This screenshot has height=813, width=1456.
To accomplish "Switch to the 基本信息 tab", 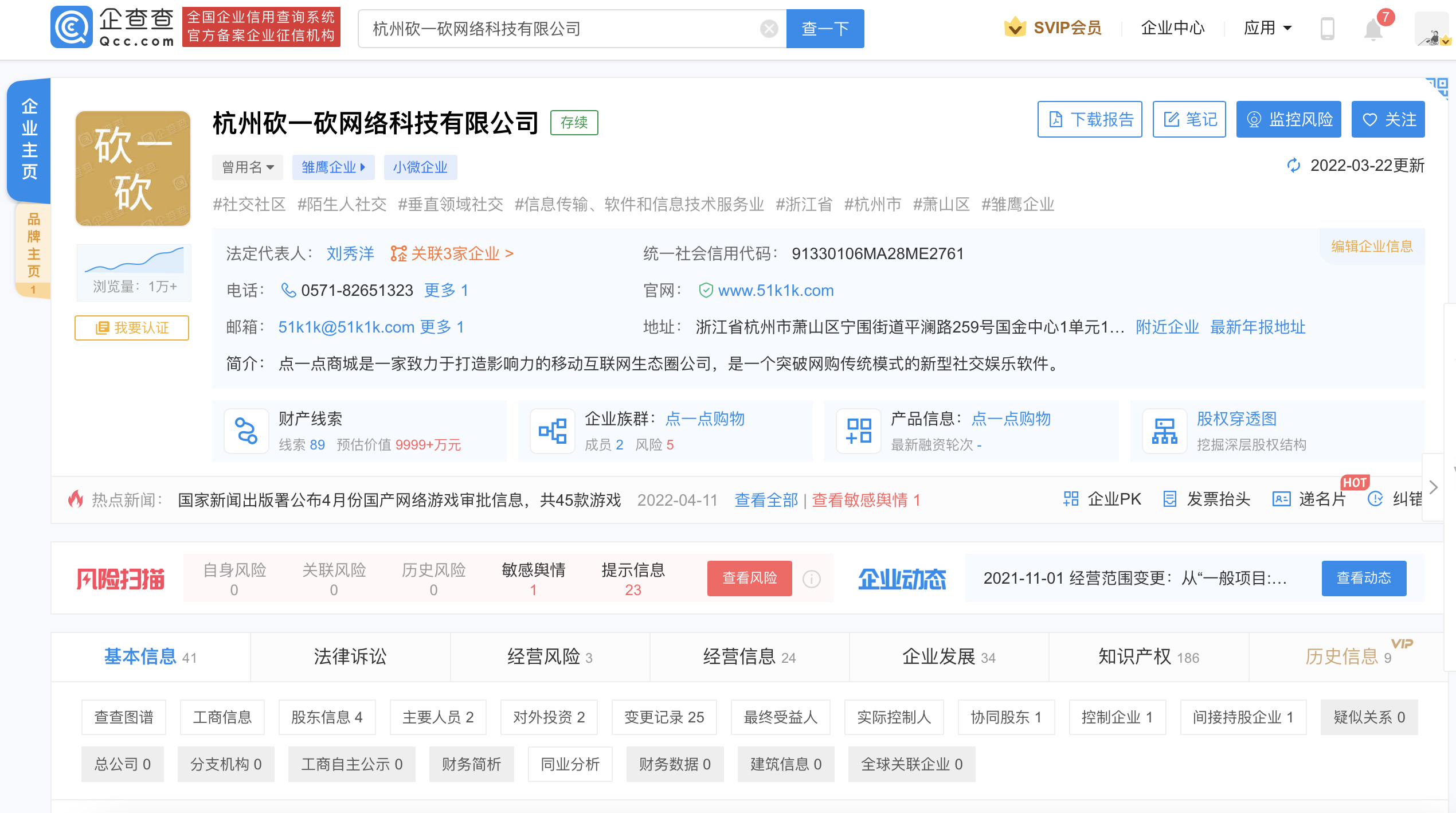I will (151, 657).
